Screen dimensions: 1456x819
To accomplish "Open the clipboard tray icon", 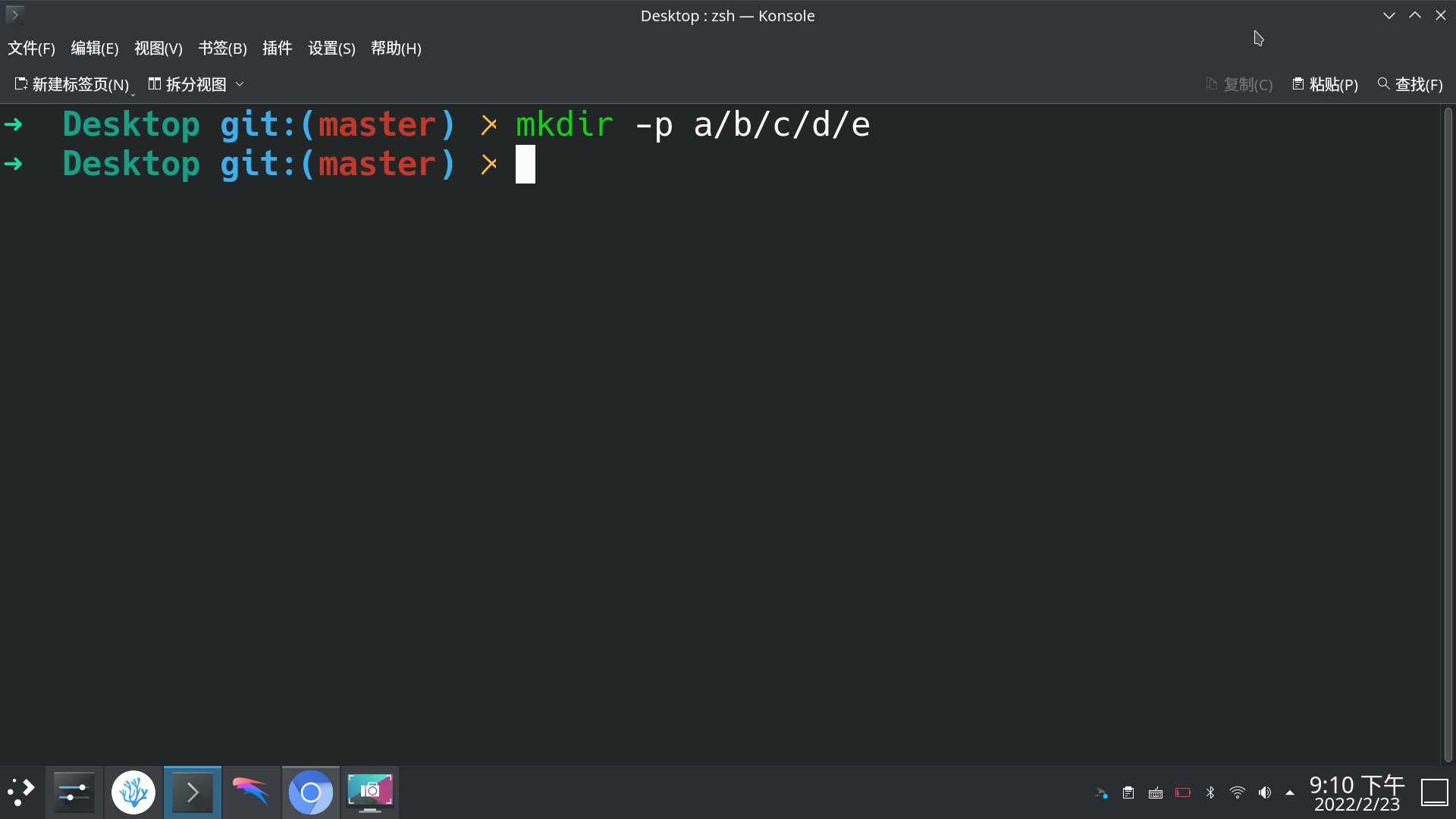I will pos(1128,793).
